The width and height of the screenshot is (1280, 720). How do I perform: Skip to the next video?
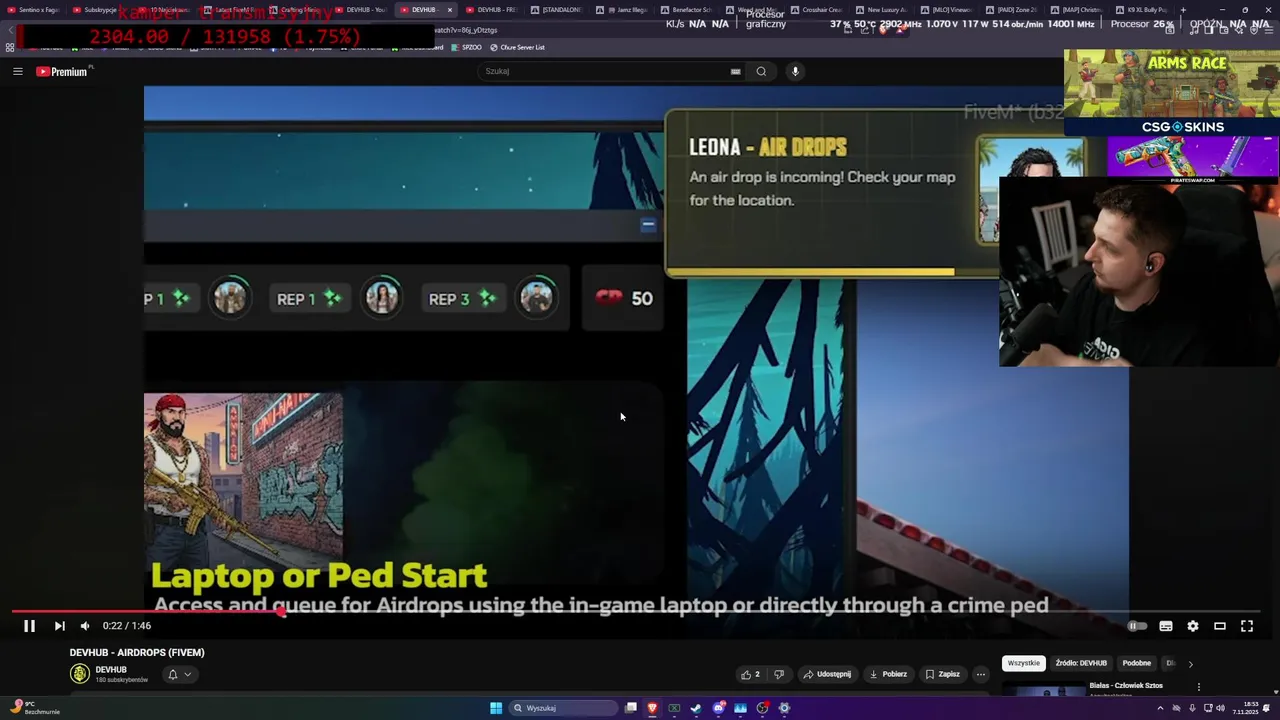point(59,626)
